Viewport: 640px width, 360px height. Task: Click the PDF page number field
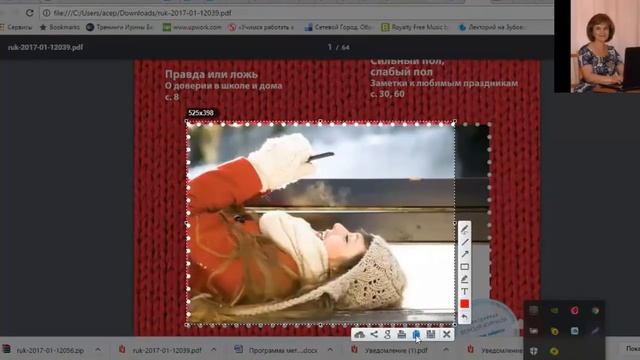pyautogui.click(x=330, y=47)
